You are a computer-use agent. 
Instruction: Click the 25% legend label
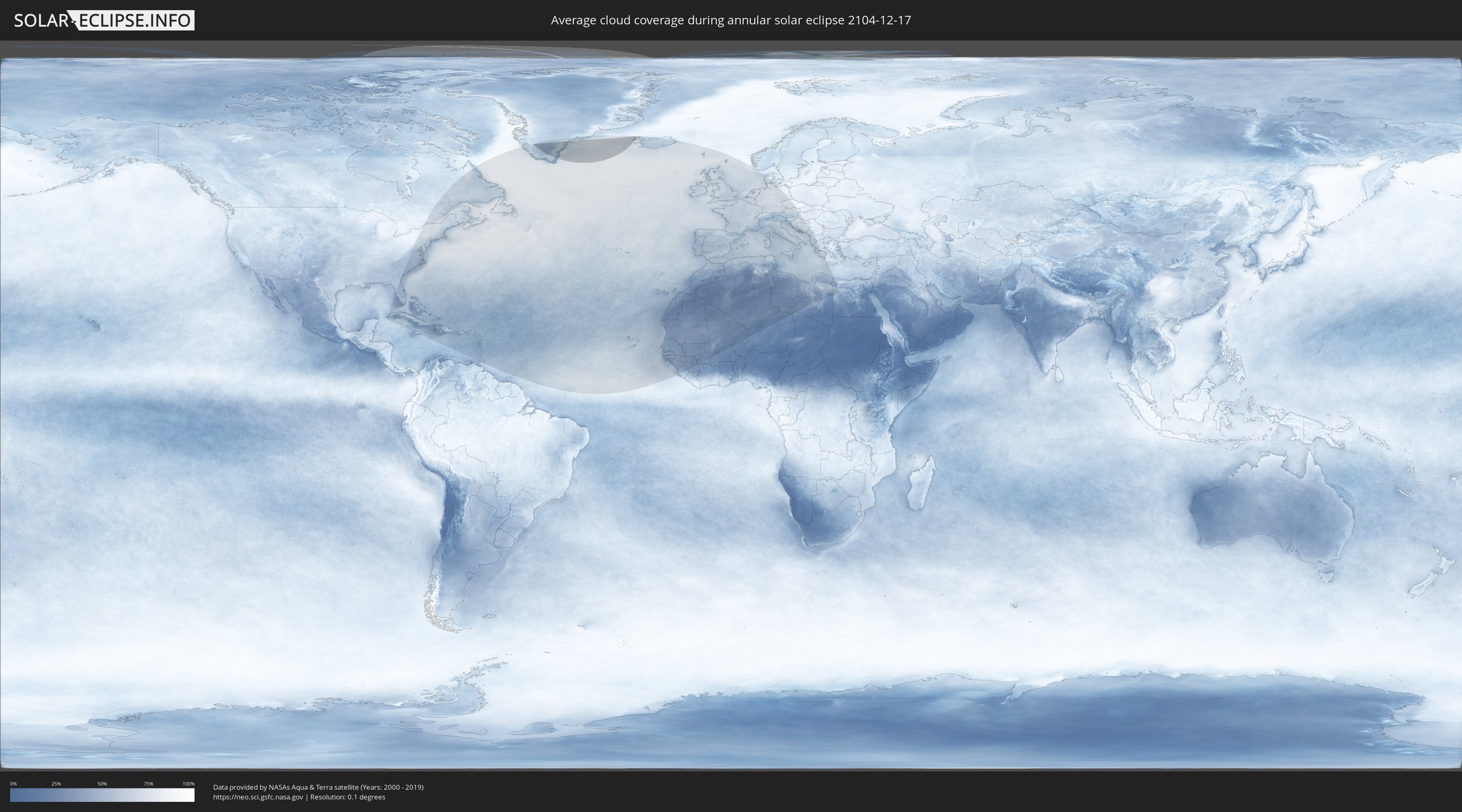pos(56,784)
